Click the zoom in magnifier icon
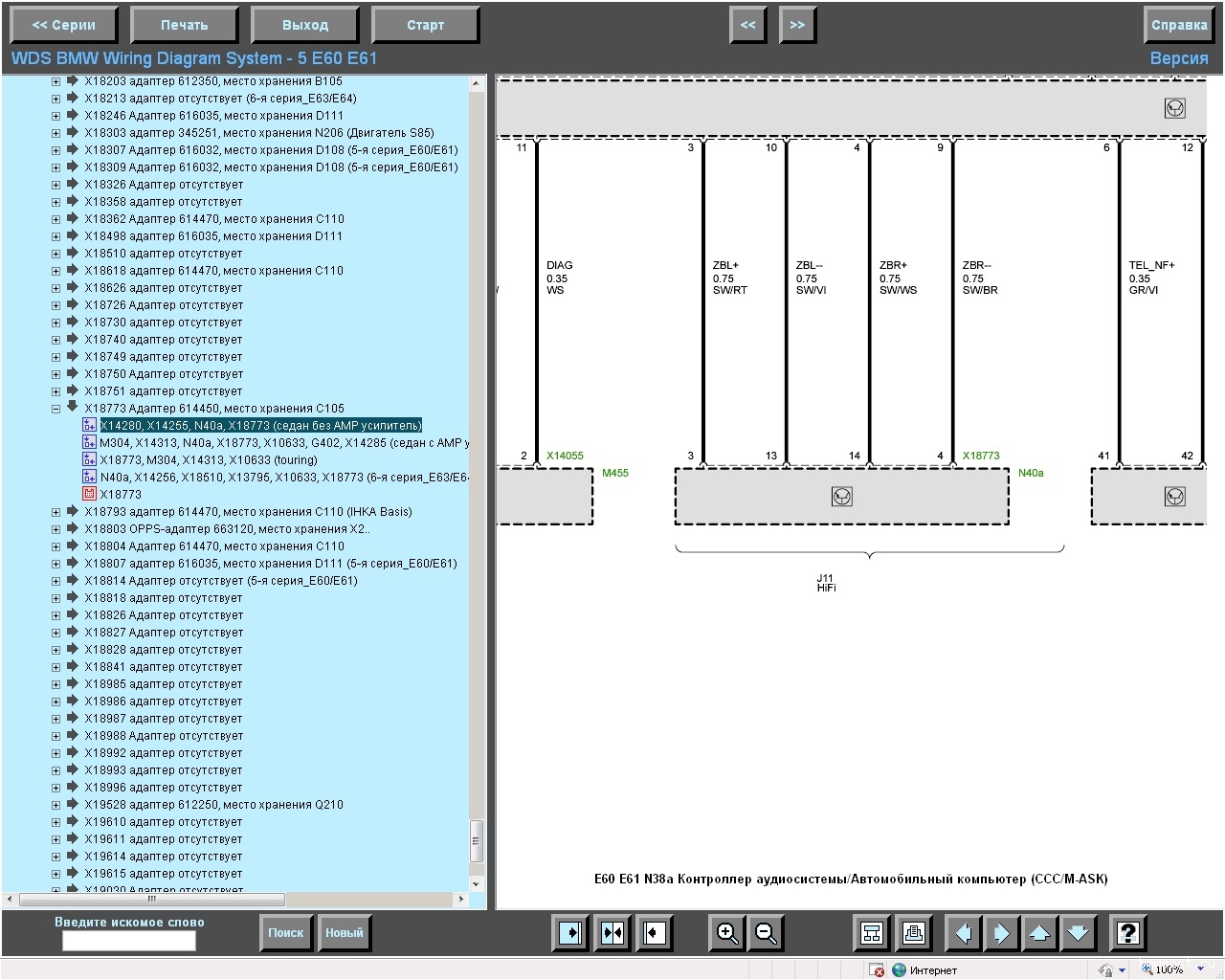The image size is (1225, 980). coord(727,932)
